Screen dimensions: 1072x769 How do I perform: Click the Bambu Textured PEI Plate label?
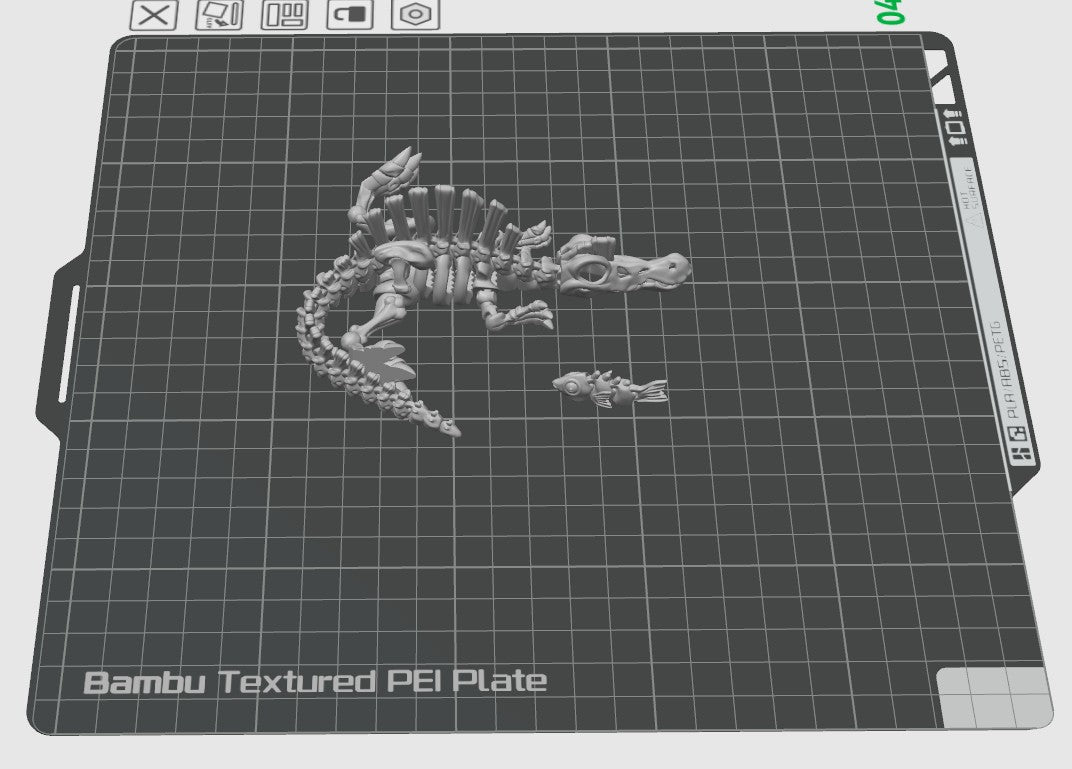tap(315, 682)
